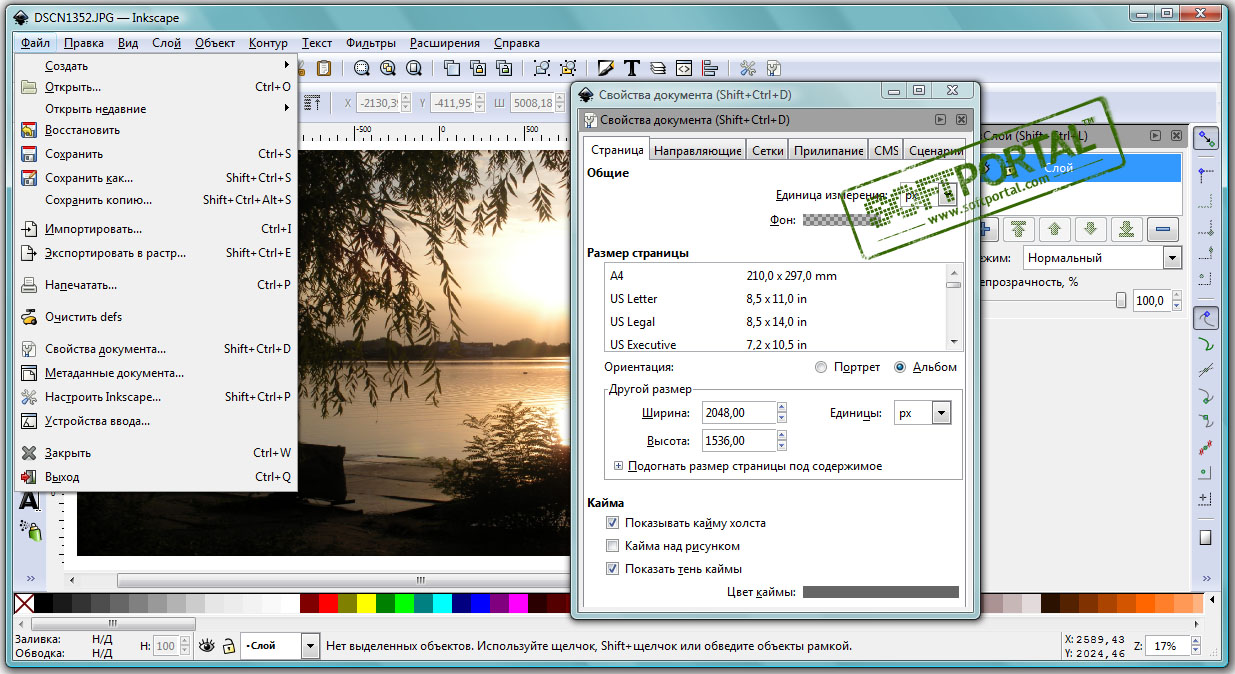1235x674 pixels.
Task: Open the "Правка" menu
Action: 84,43
